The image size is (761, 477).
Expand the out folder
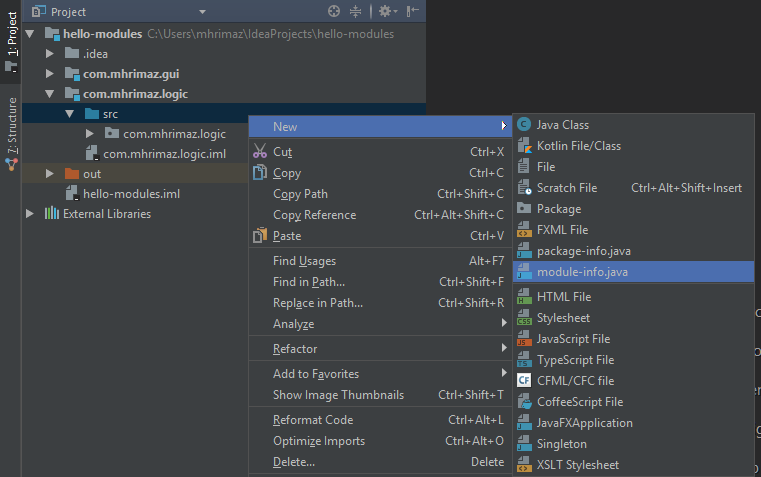point(50,174)
